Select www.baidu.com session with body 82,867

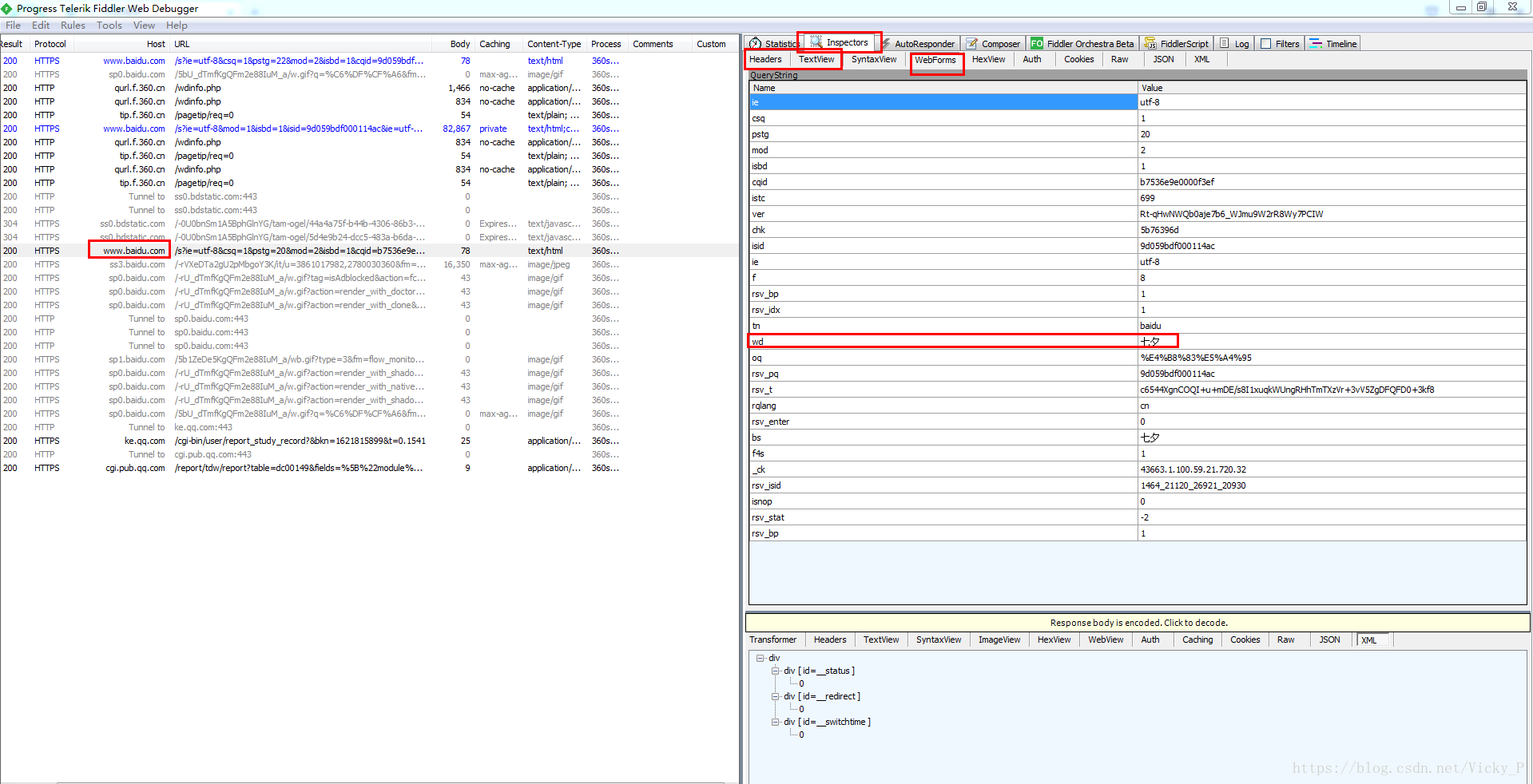(x=369, y=129)
